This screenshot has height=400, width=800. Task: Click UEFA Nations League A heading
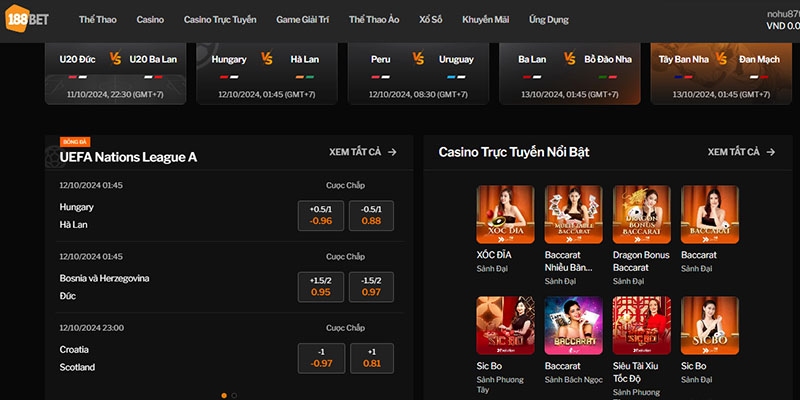[x=128, y=158]
